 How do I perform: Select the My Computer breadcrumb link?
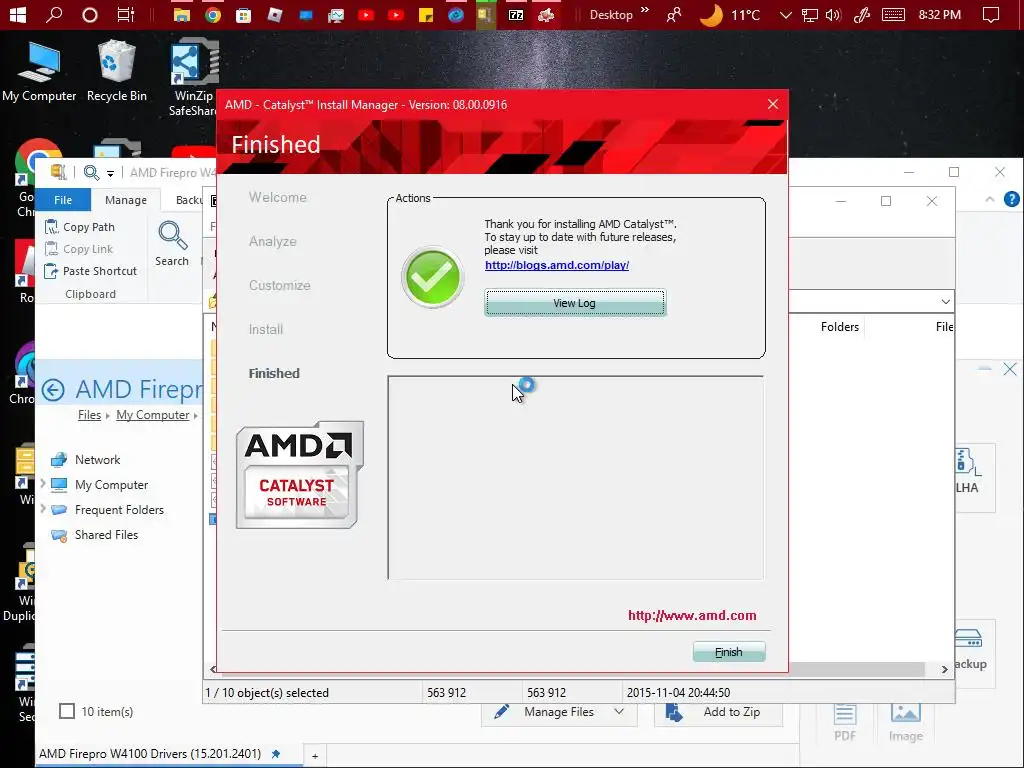click(x=153, y=415)
